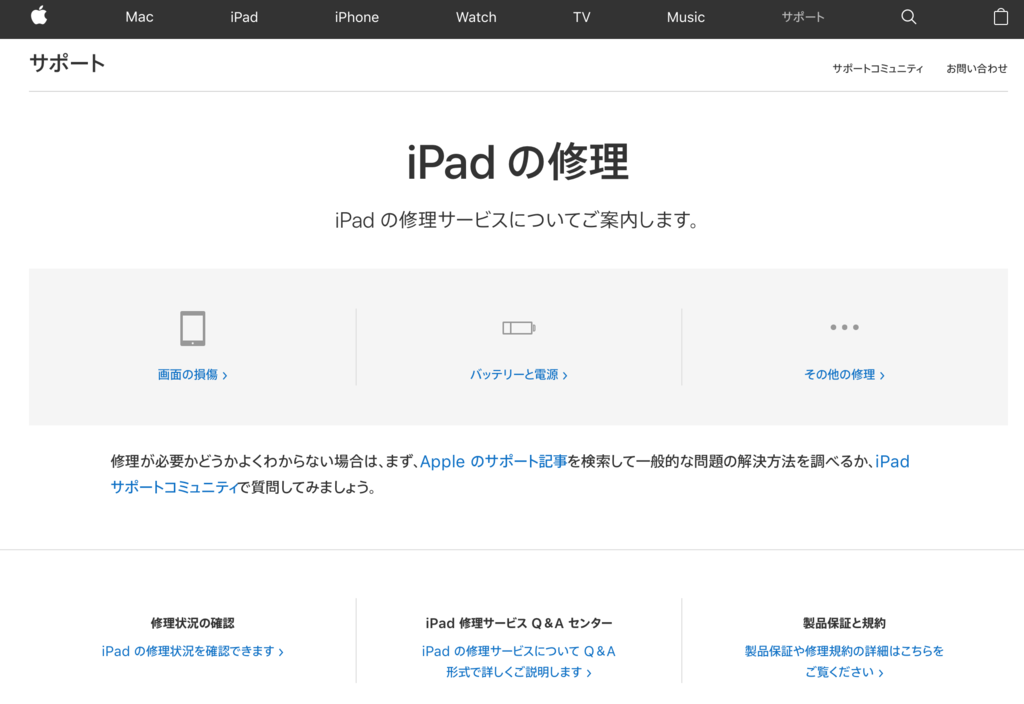Open iPad の修理状況を確認できます link

193,651
